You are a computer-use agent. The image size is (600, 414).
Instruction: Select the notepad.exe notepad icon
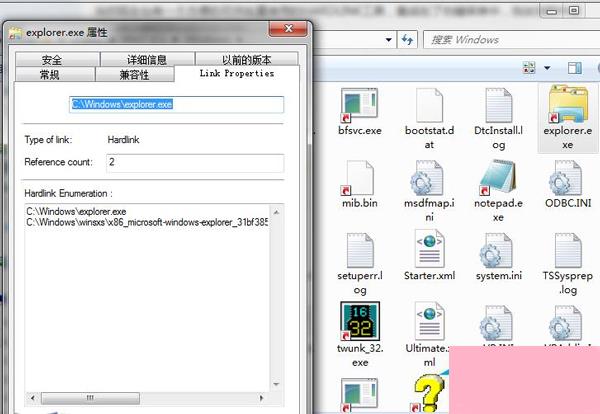[497, 178]
